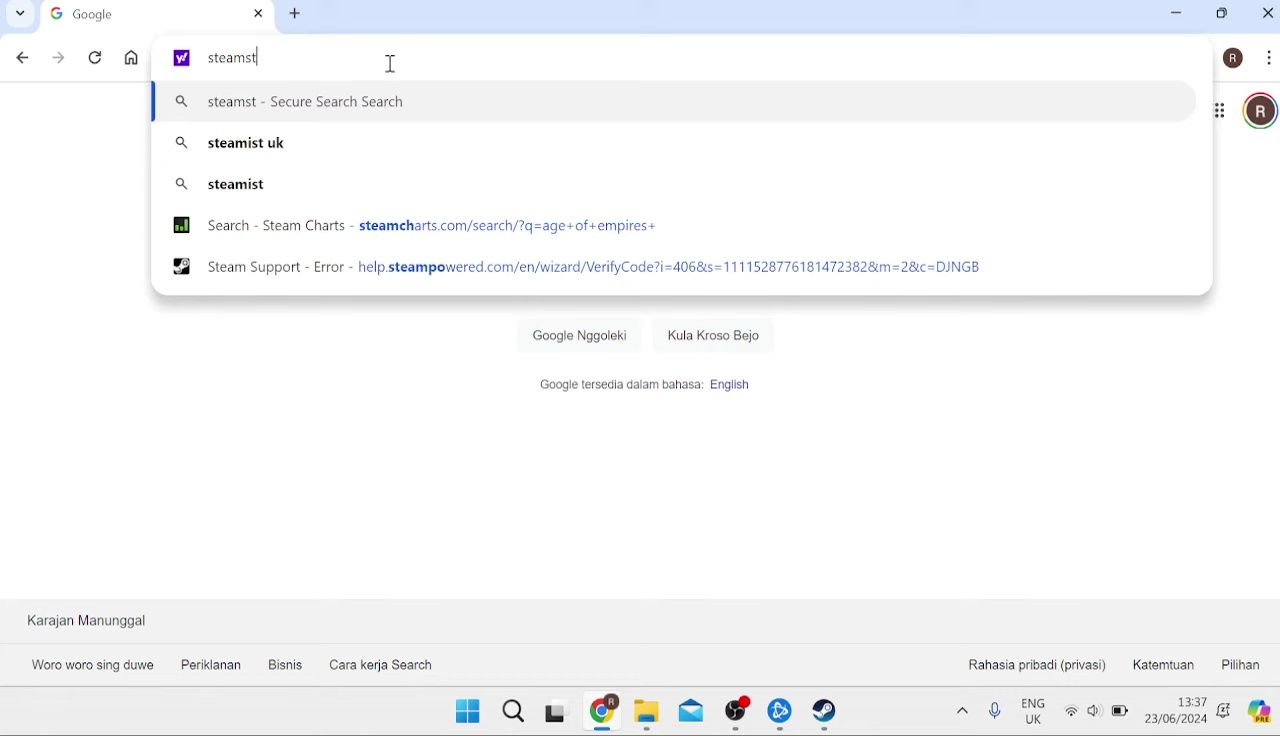Screen dimensions: 1280x736
Task: Open the Pilihan footer menu
Action: 1240,665
